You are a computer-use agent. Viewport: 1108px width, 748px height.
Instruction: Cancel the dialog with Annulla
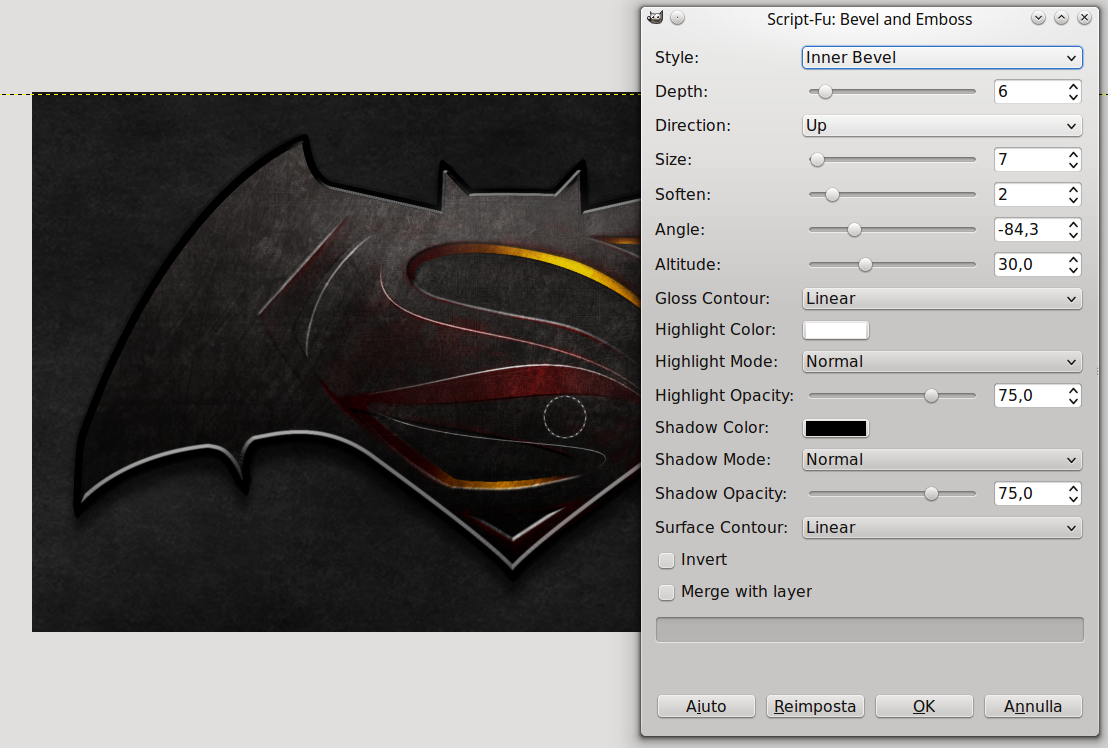coord(1032,706)
